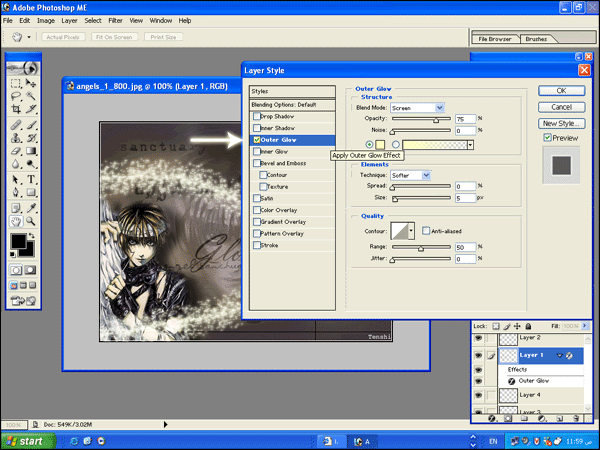Screen dimensions: 600x450
Task: Click the lock transparent pixels icon
Action: click(x=496, y=326)
